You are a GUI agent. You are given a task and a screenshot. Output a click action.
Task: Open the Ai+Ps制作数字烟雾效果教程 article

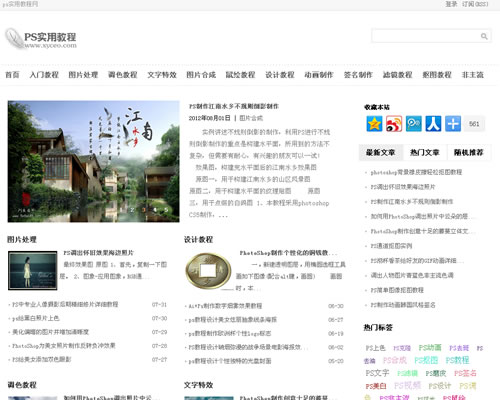point(225,306)
